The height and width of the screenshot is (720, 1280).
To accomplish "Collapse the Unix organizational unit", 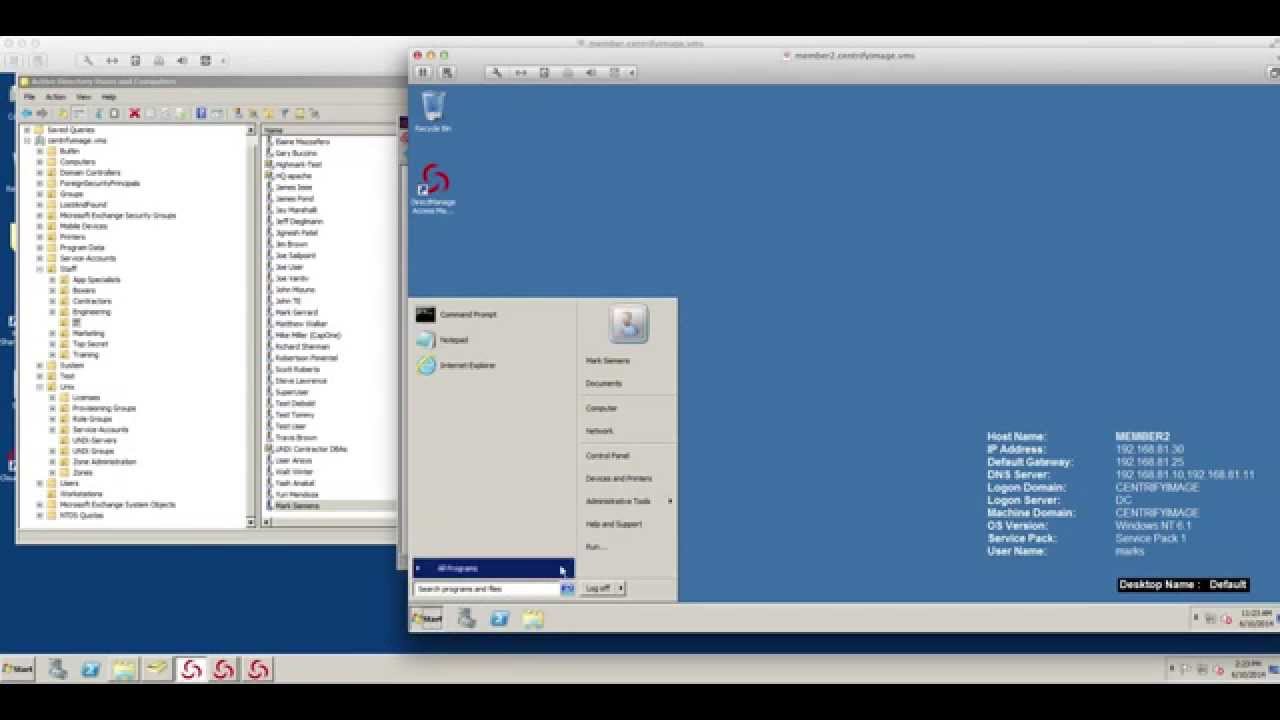I will (40, 387).
